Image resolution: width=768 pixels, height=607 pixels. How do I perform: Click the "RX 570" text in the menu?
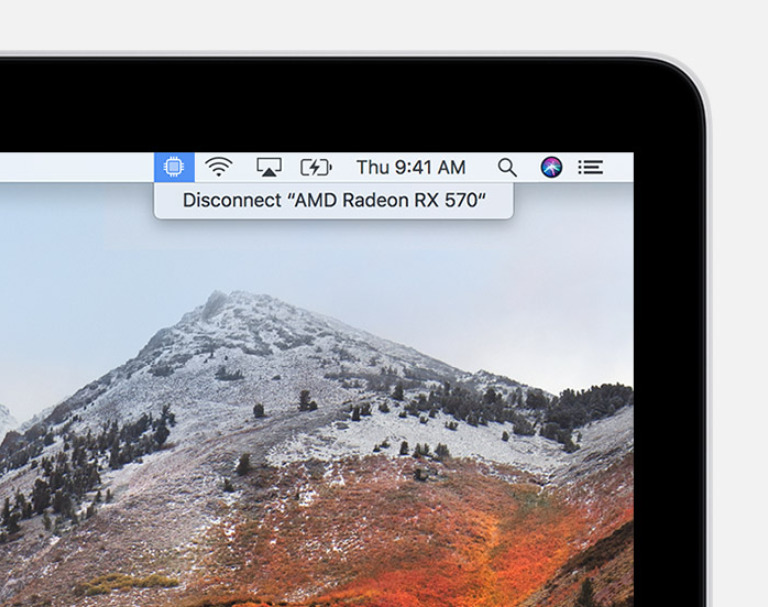point(451,200)
